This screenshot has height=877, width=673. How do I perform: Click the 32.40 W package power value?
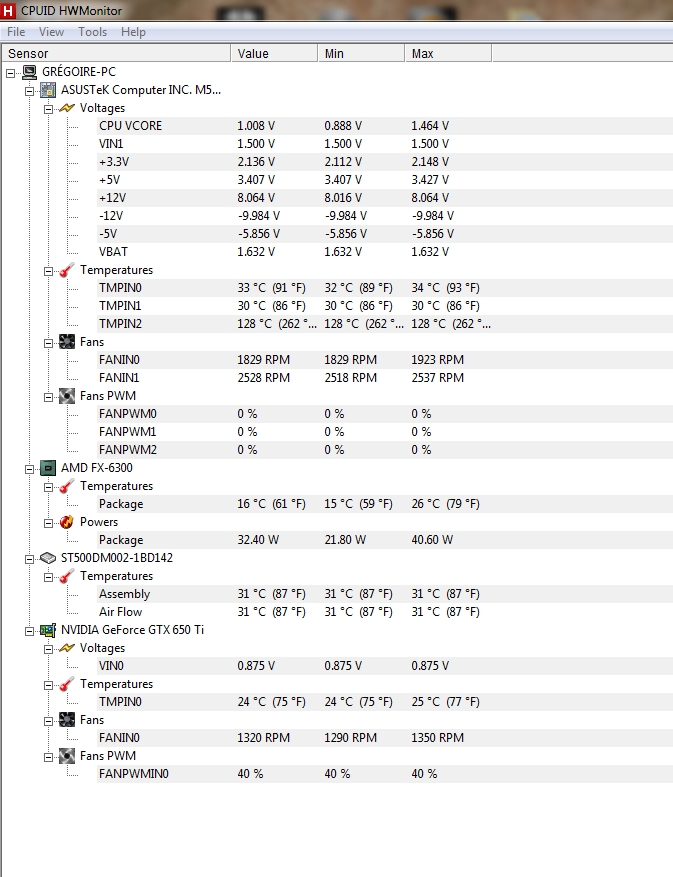(258, 540)
